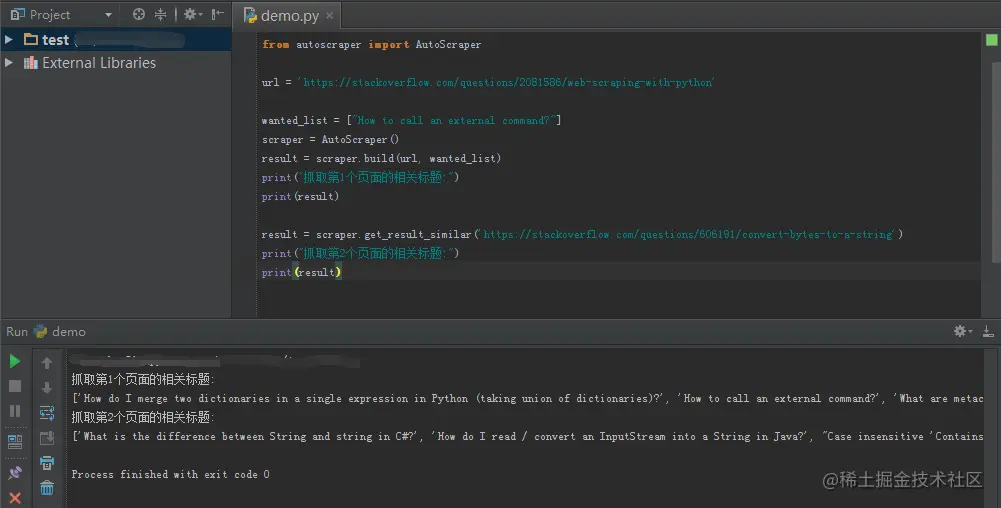Click the Up stack trace arrow icon
The height and width of the screenshot is (508, 1001).
pyautogui.click(x=47, y=363)
